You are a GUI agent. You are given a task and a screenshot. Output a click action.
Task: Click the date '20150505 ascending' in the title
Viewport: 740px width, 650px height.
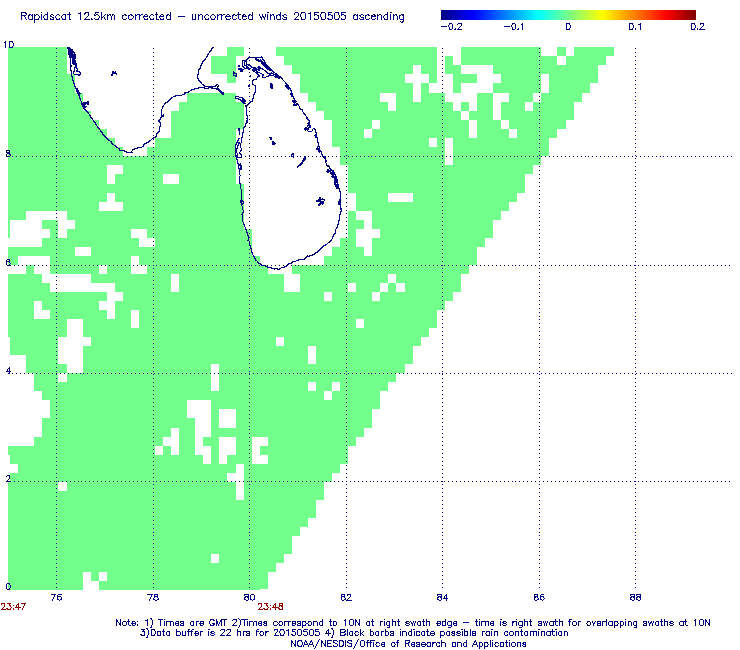coord(349,17)
